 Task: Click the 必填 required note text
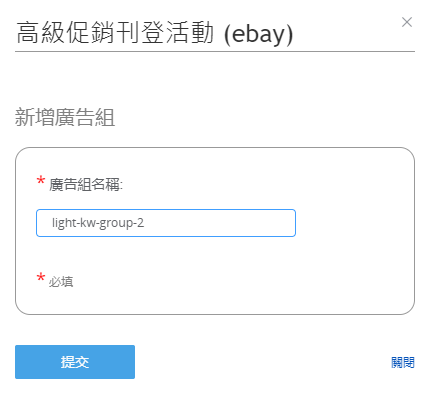(x=61, y=282)
